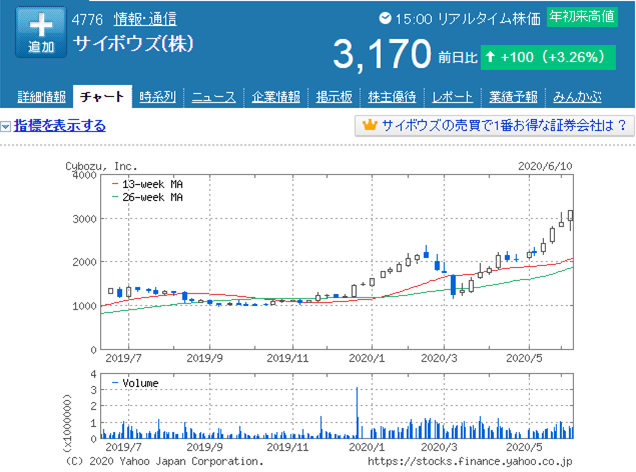Expand the 指標を表示する arrow toggle
Image resolution: width=636 pixels, height=472 pixels.
pos(5,127)
